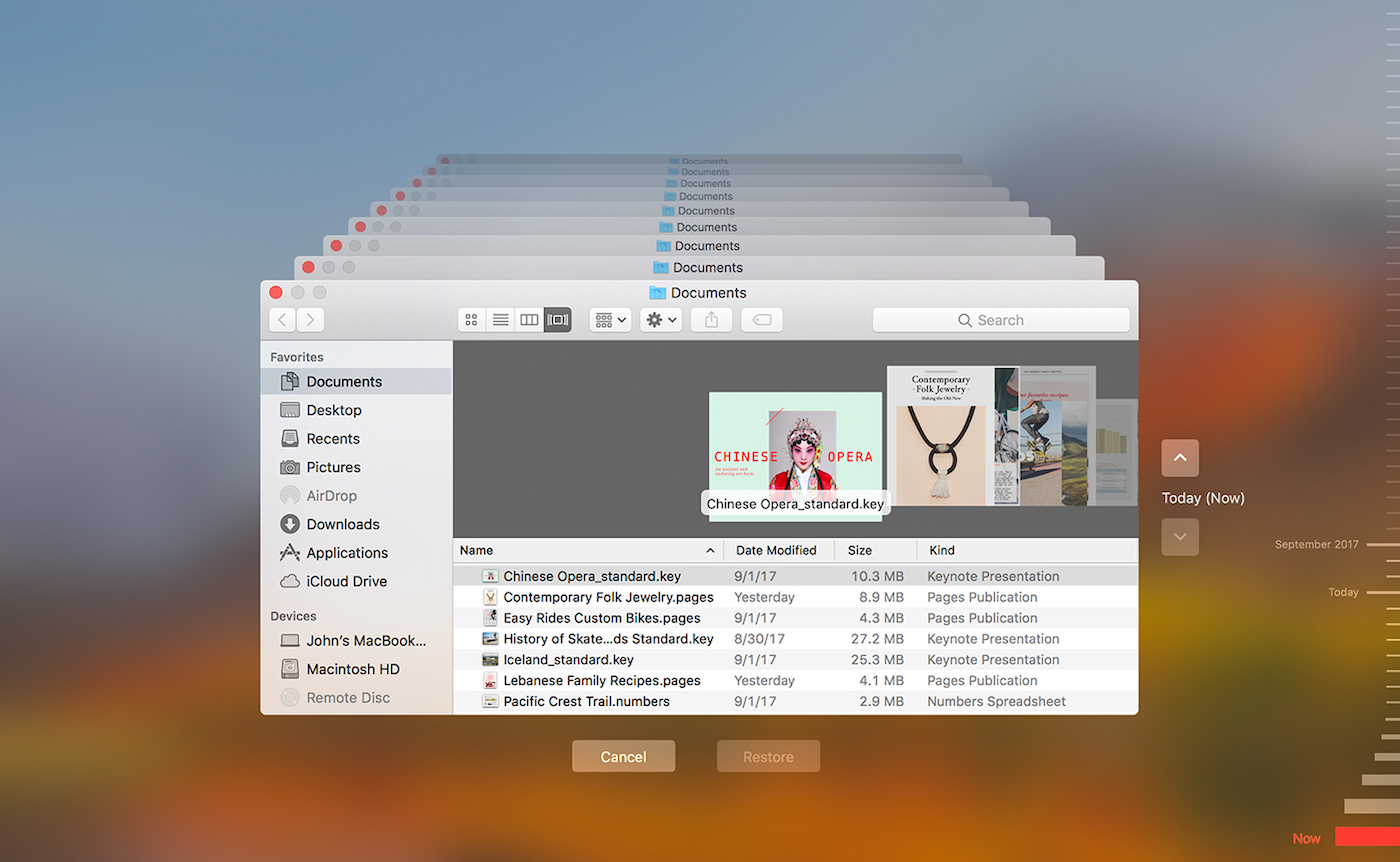Switch to list view in toolbar
Screen dimensions: 1400x862
pos(501,320)
